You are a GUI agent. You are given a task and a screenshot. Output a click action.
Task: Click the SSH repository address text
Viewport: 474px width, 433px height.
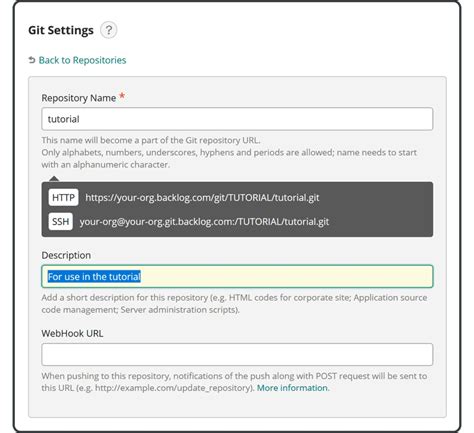point(204,222)
